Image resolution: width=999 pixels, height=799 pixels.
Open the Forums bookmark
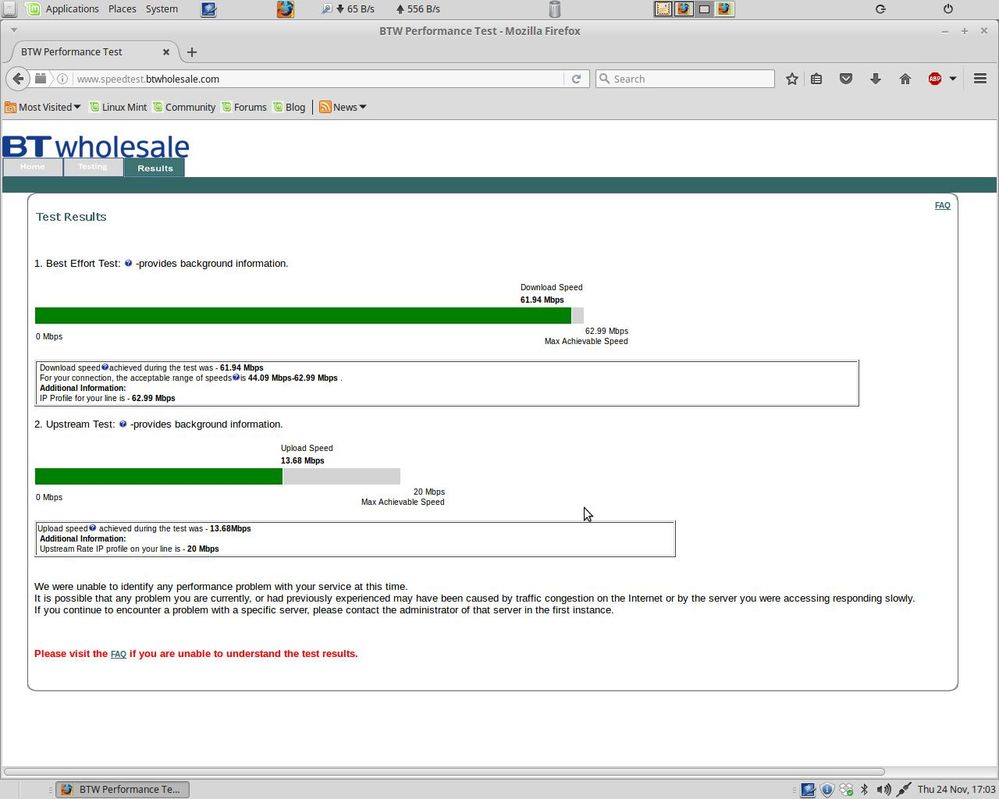(x=244, y=107)
